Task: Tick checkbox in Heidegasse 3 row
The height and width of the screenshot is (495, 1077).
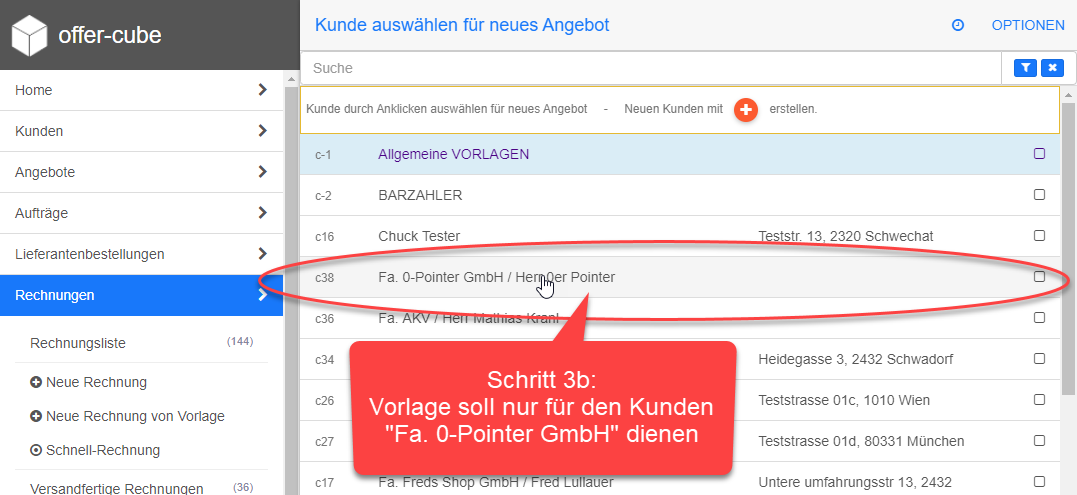Action: [1039, 358]
